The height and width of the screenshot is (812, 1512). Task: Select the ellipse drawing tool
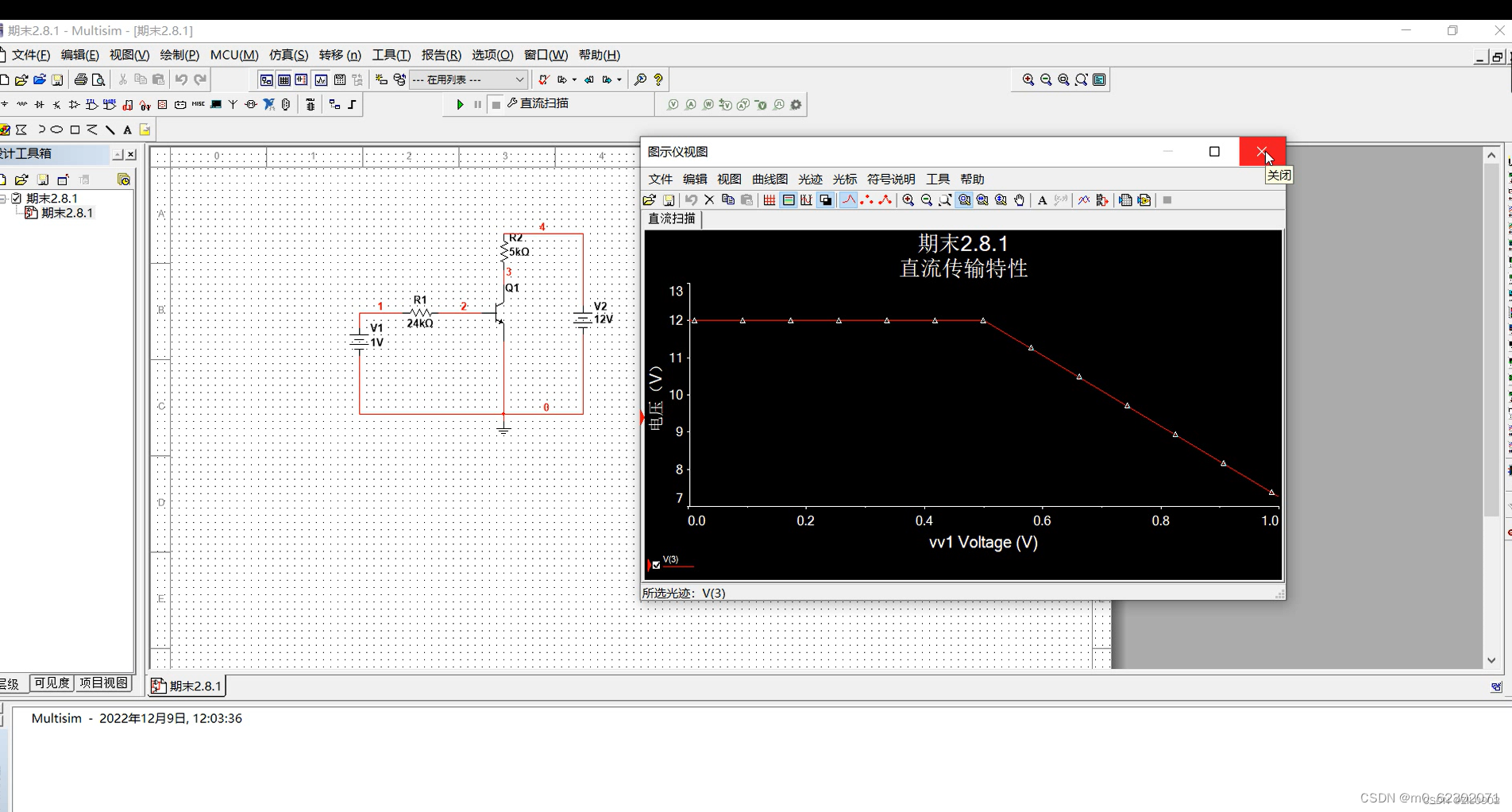pos(56,130)
